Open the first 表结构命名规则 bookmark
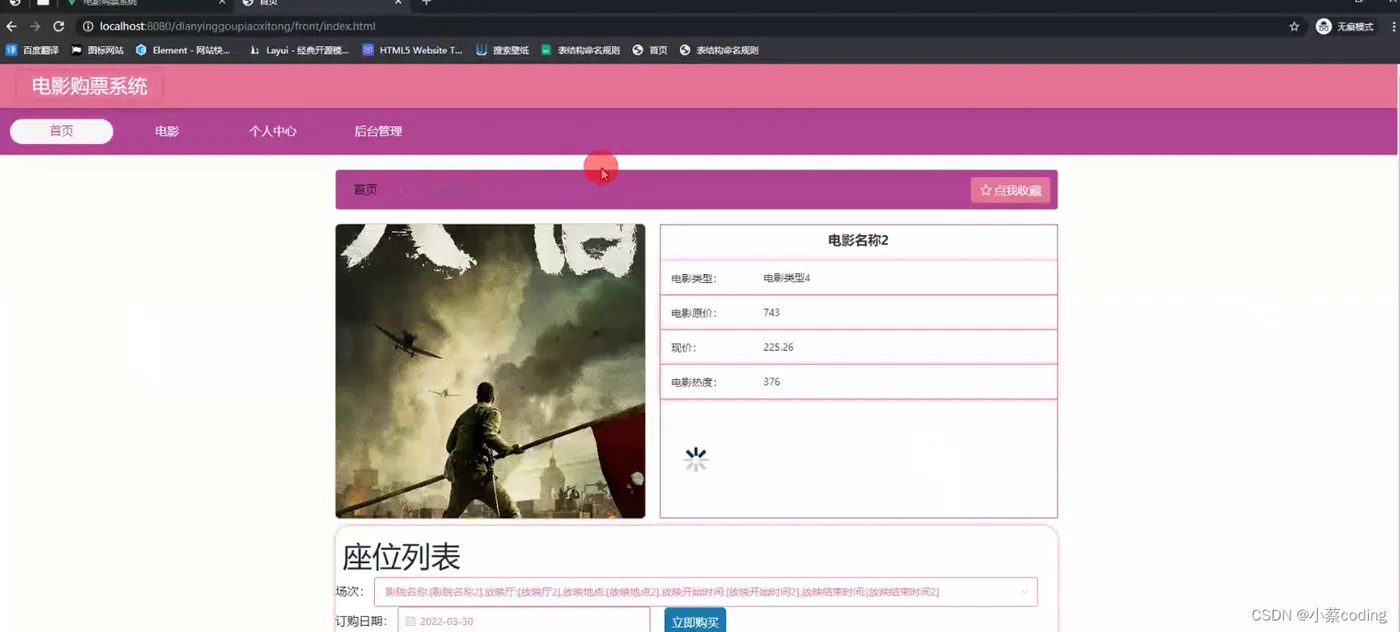This screenshot has width=1400, height=632. (581, 50)
